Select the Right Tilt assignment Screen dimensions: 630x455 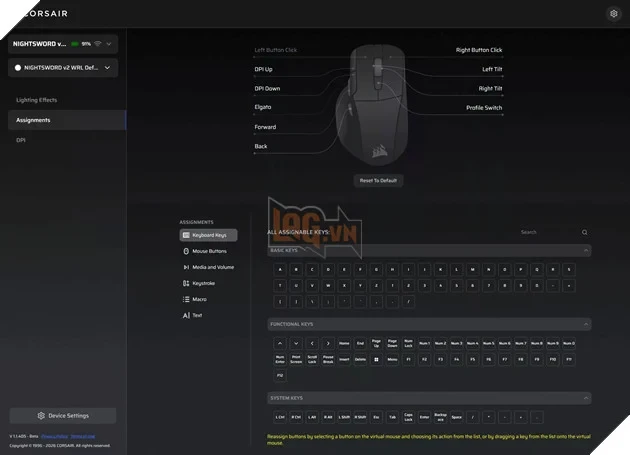point(490,89)
